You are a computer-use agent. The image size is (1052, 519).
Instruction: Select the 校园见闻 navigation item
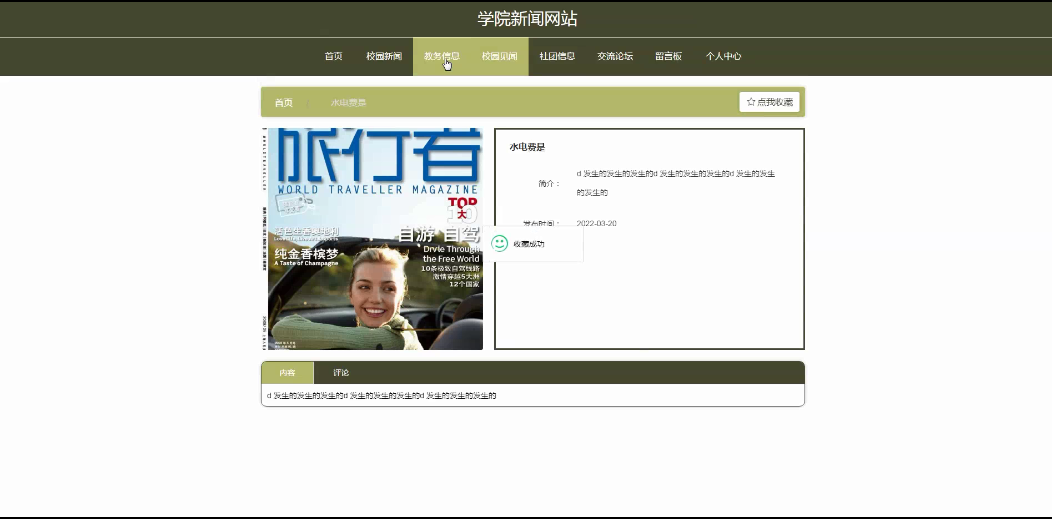coord(499,56)
